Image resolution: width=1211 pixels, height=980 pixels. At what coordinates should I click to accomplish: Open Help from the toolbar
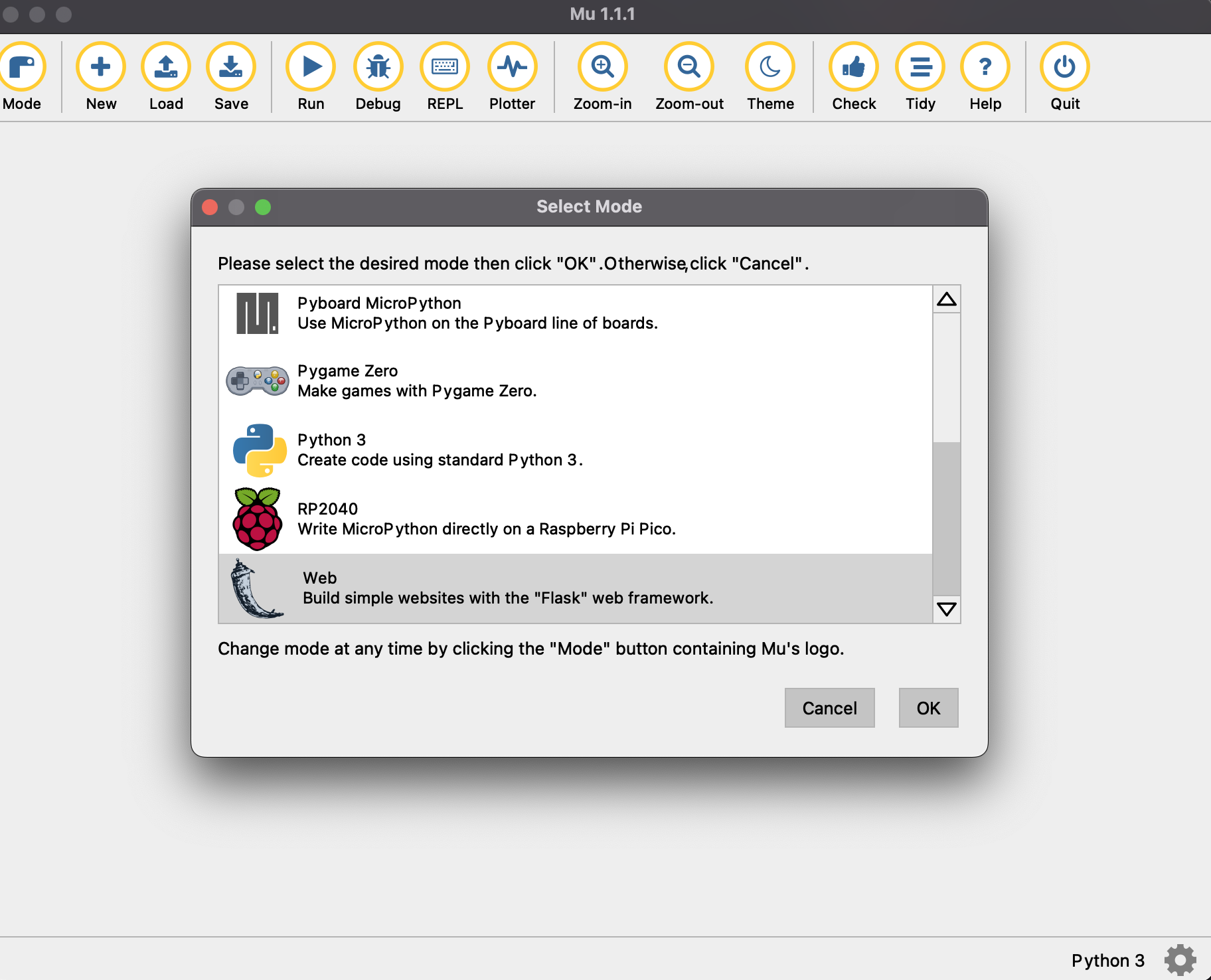(985, 76)
